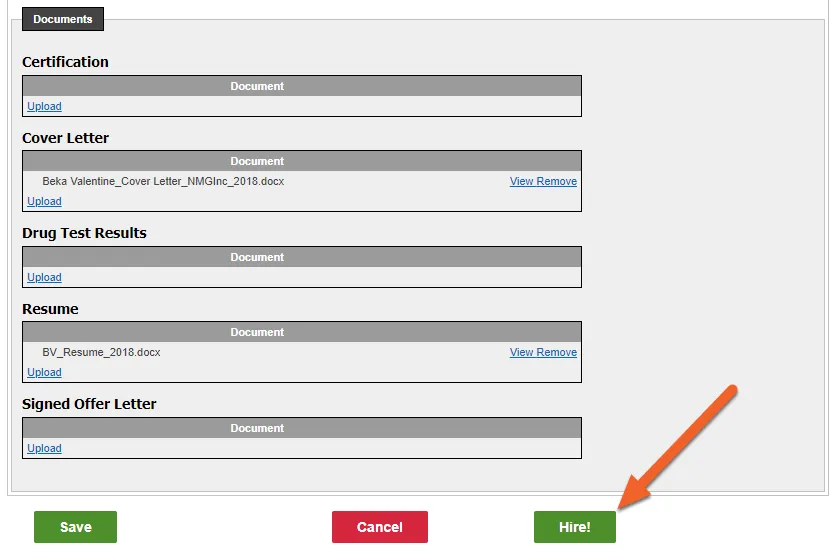The width and height of the screenshot is (838, 555).
Task: Select the Documents tab label
Action: [63, 19]
